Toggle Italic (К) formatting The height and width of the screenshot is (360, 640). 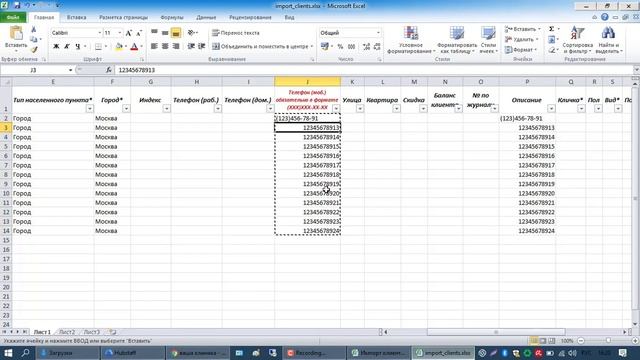coord(67,47)
